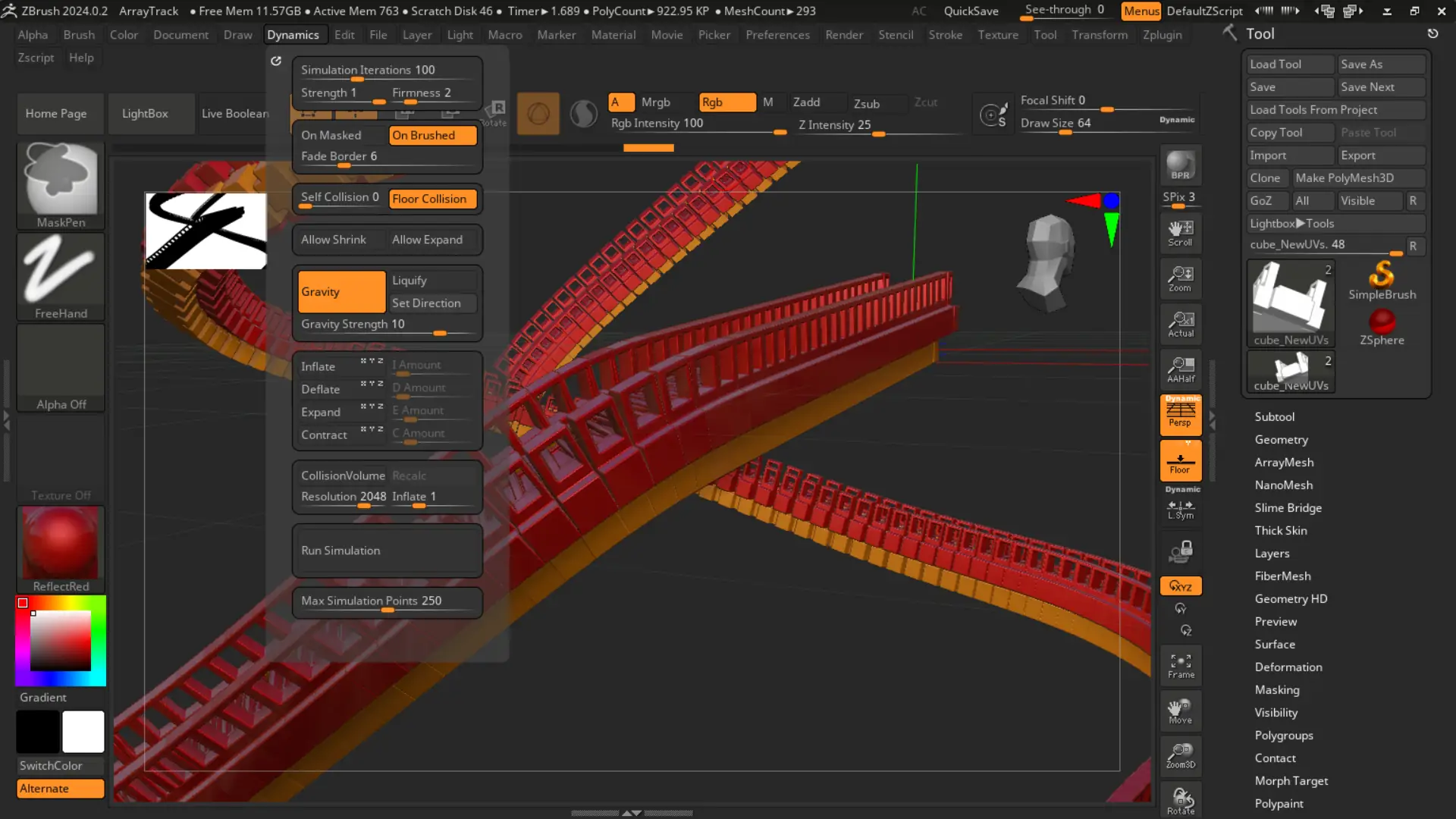This screenshot has height=819, width=1456.
Task: Disable the Floor Collision toggle
Action: (x=432, y=199)
